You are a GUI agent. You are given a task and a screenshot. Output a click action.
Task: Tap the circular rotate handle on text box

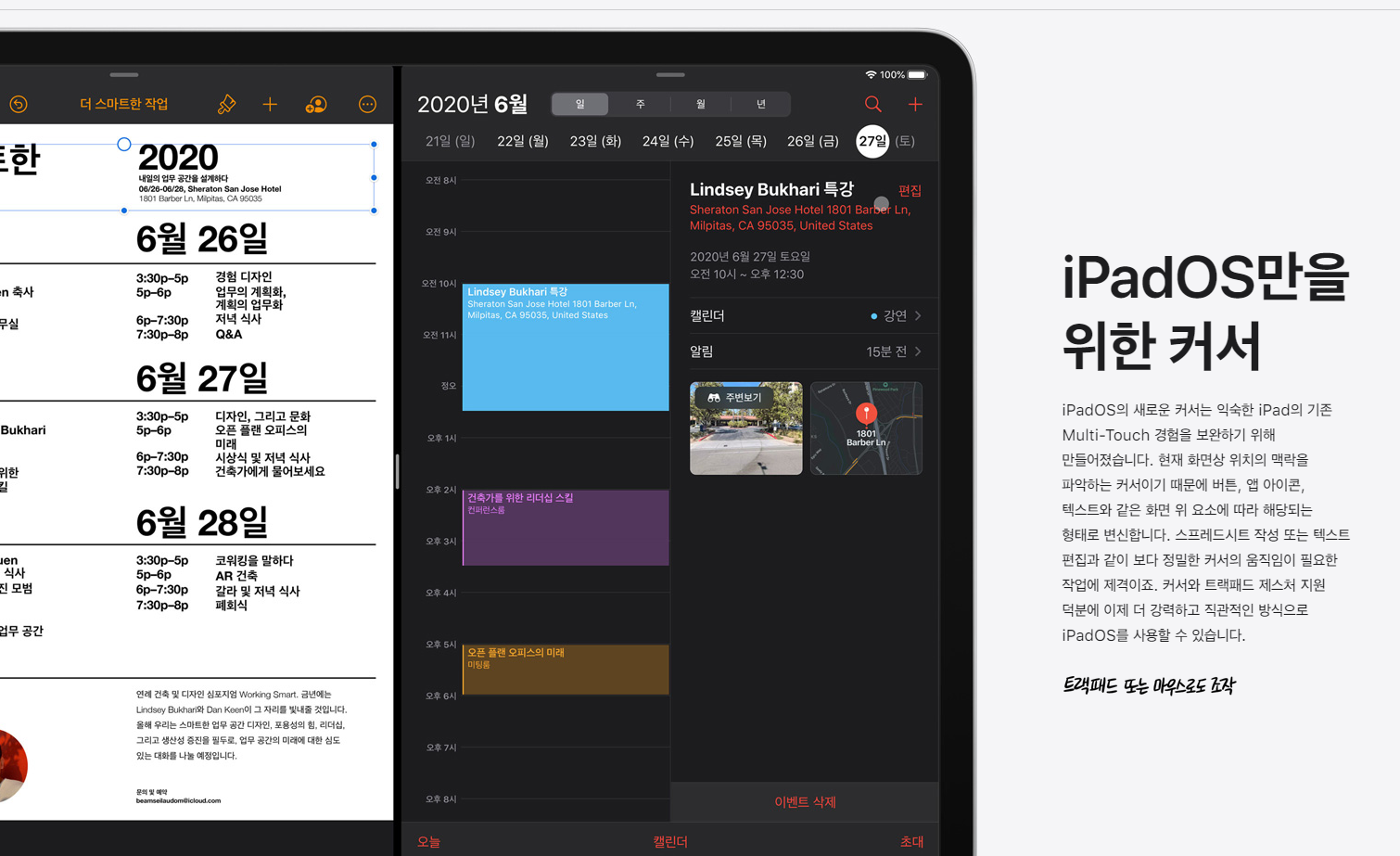point(124,145)
